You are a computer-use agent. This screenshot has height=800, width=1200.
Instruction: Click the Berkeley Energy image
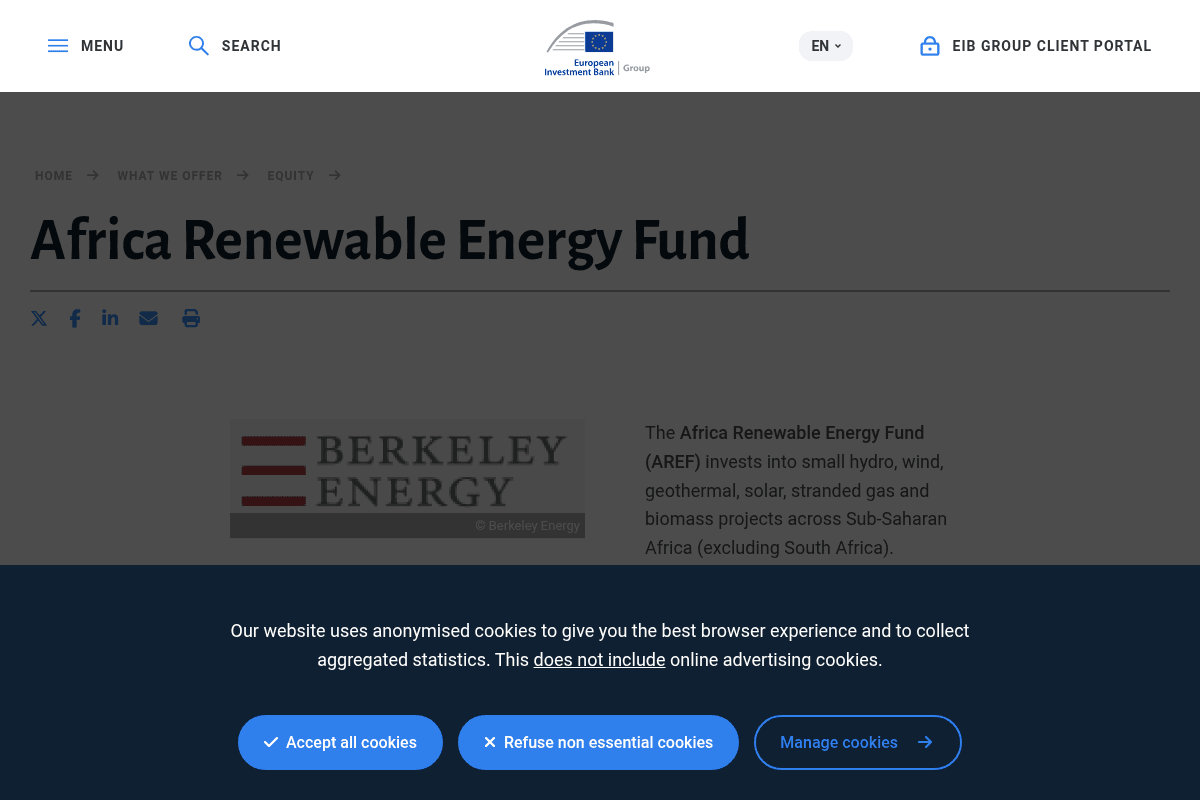point(407,478)
